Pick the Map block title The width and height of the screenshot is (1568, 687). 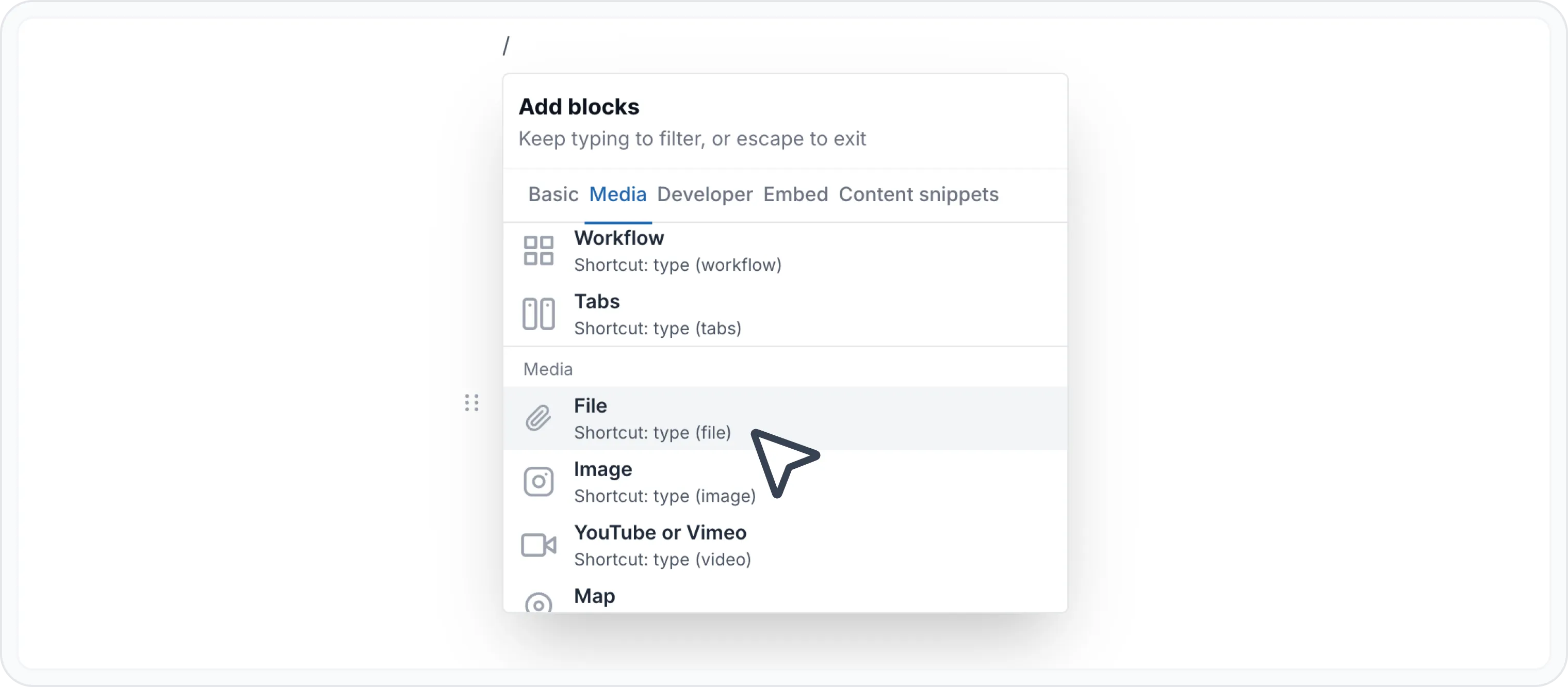tap(594, 596)
